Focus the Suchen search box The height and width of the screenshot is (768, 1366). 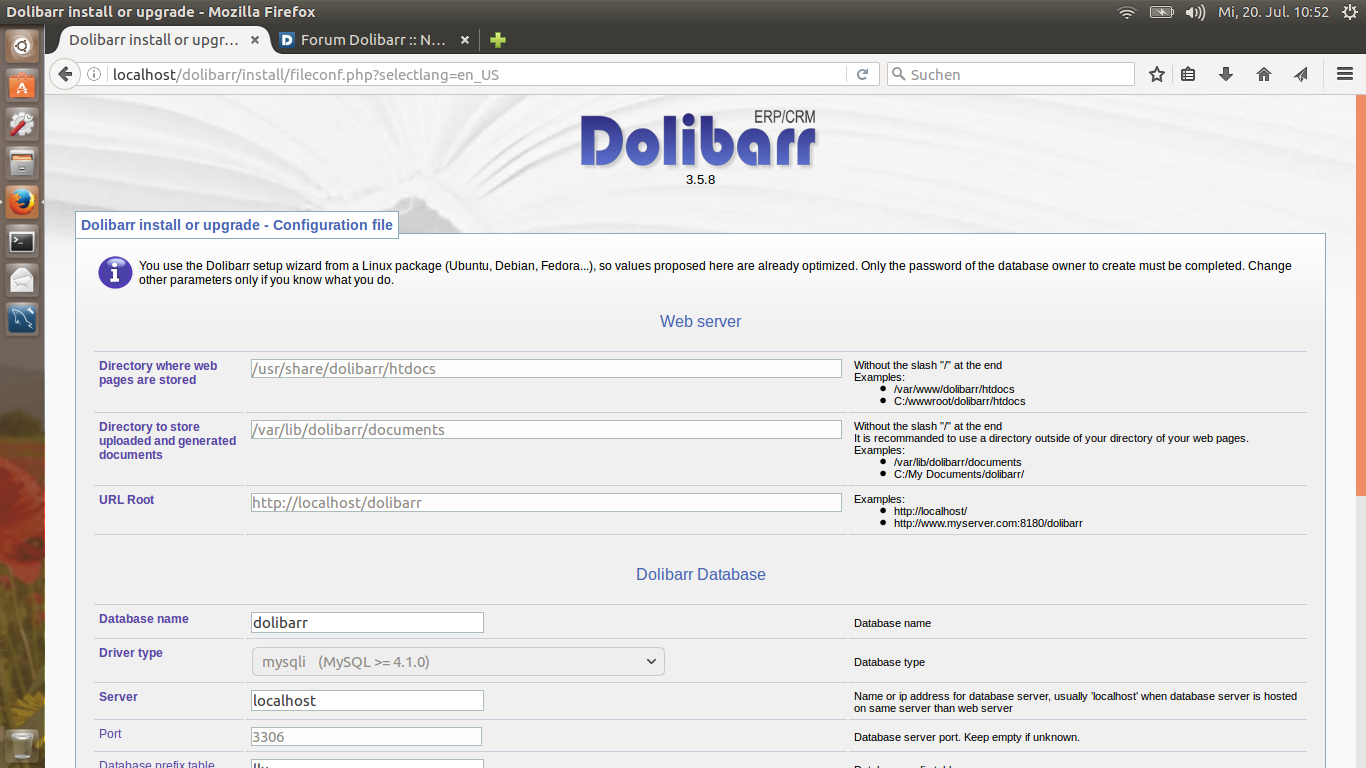(x=1011, y=74)
